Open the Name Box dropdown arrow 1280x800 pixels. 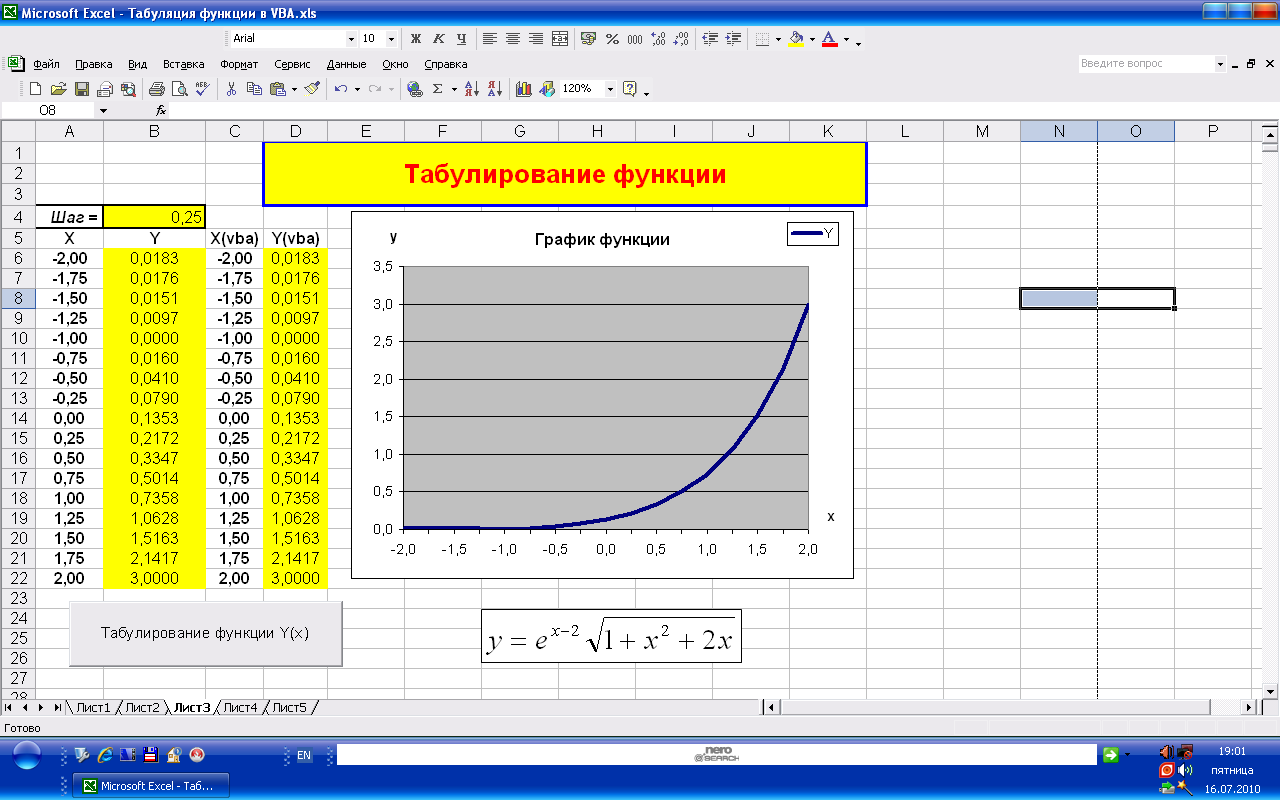(x=103, y=111)
